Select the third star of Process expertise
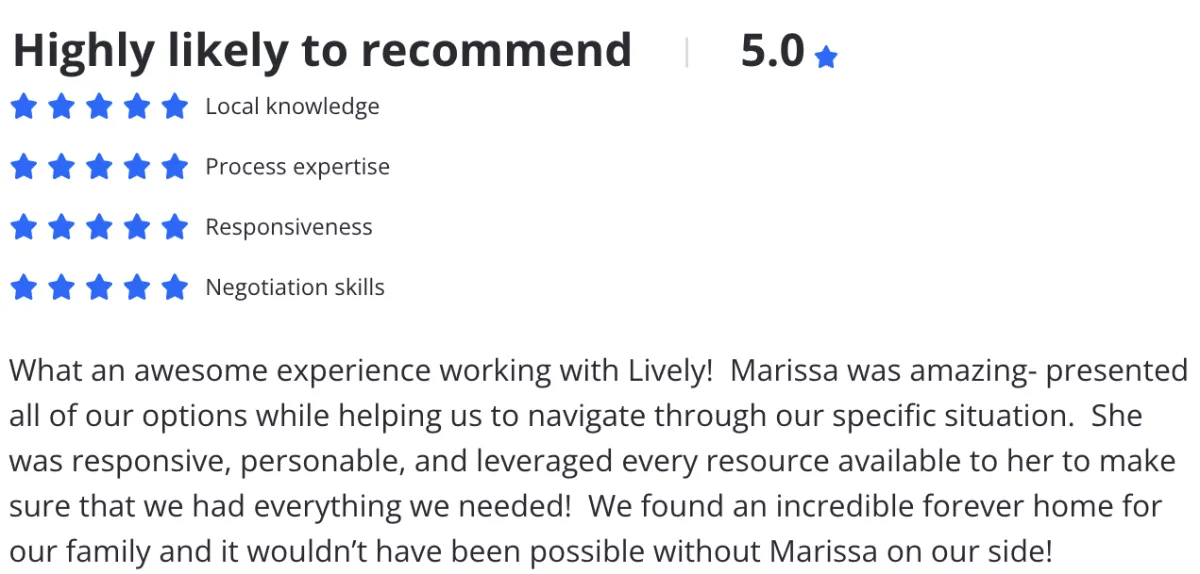The width and height of the screenshot is (1200, 574). 99,166
